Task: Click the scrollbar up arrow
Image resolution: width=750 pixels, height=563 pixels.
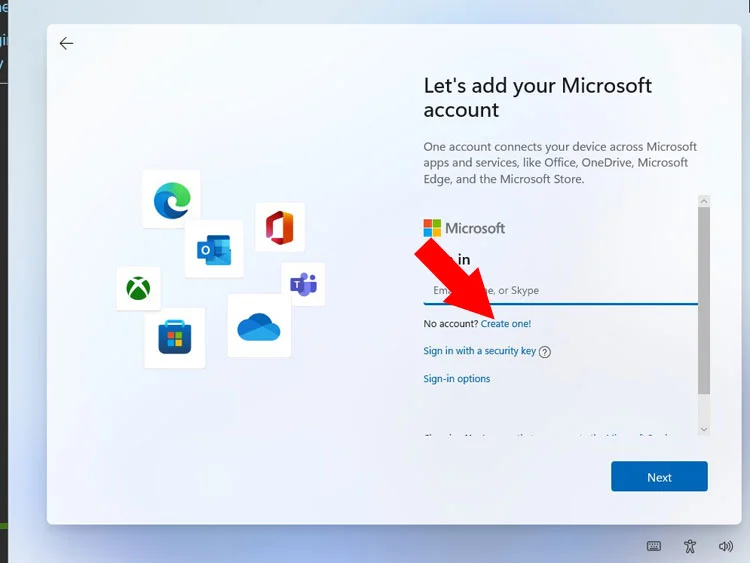Action: pos(704,201)
